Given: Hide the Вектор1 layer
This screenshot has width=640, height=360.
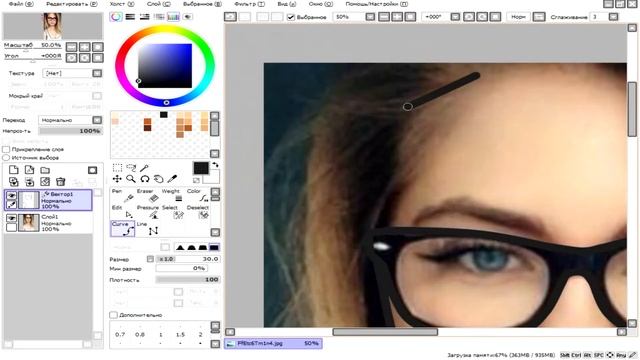Looking at the screenshot, I should [11, 196].
